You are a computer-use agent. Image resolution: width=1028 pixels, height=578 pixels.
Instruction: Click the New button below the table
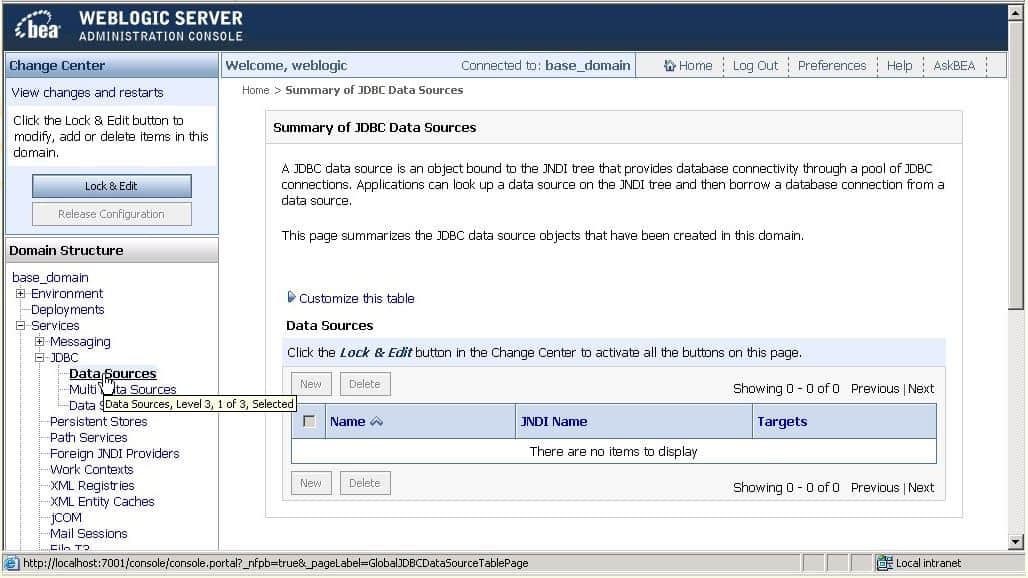pyautogui.click(x=311, y=483)
